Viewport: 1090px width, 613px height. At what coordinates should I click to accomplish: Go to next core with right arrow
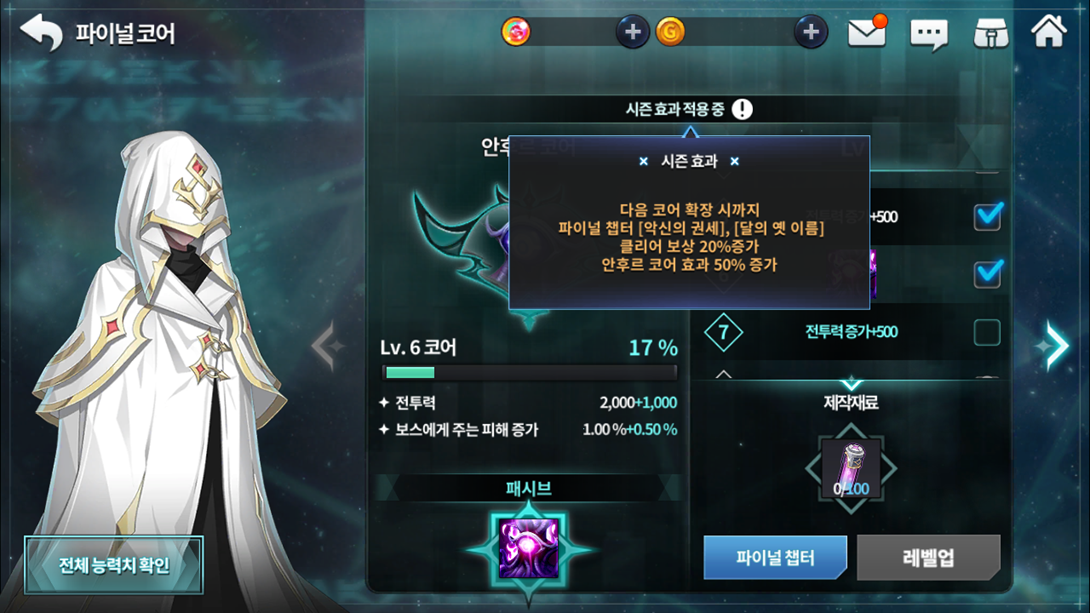[1055, 345]
